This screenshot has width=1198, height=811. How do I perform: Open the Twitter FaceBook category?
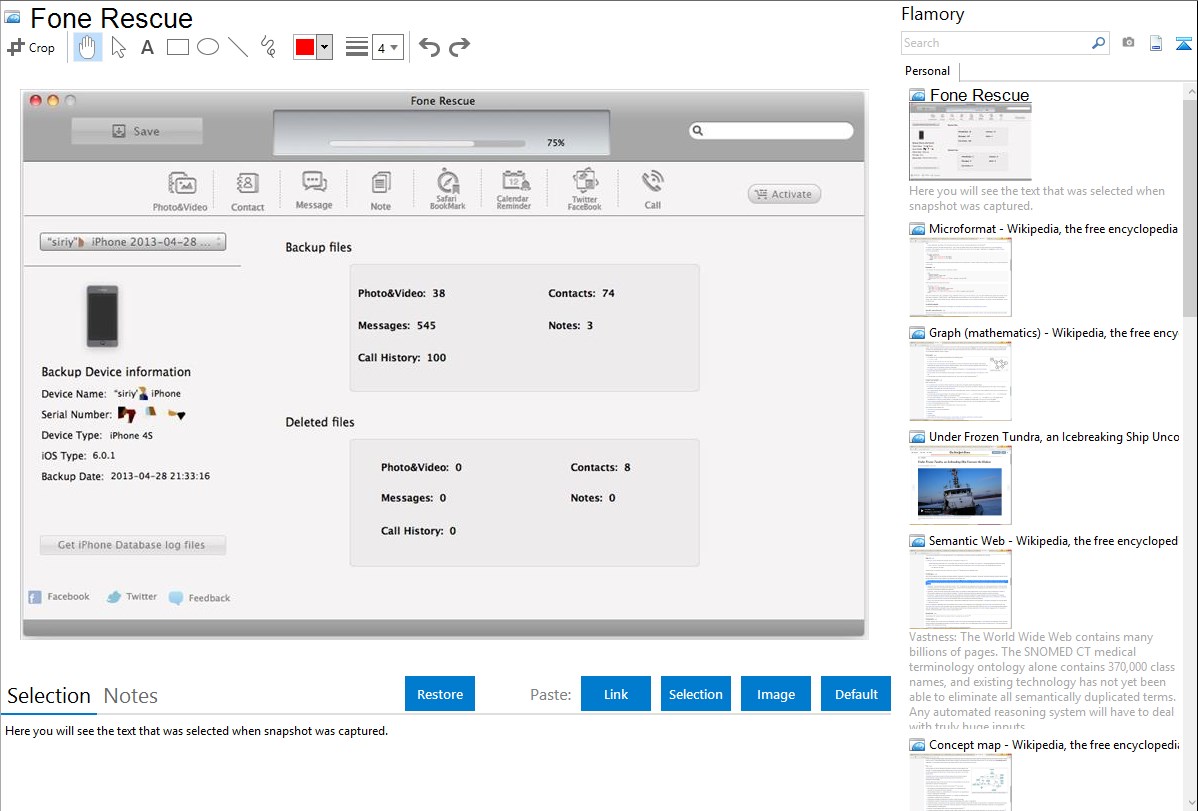pyautogui.click(x=584, y=189)
